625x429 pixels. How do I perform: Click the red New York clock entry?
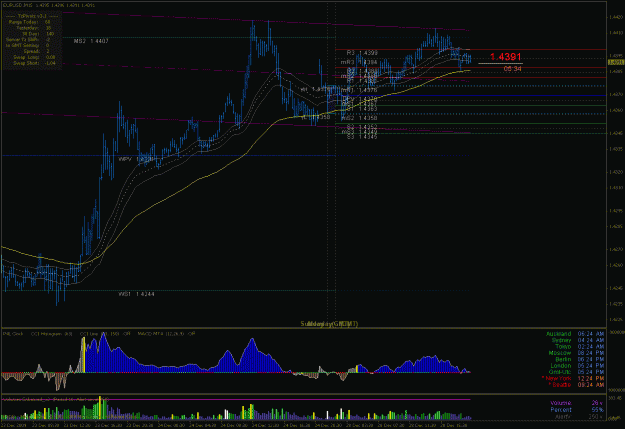(x=573, y=378)
